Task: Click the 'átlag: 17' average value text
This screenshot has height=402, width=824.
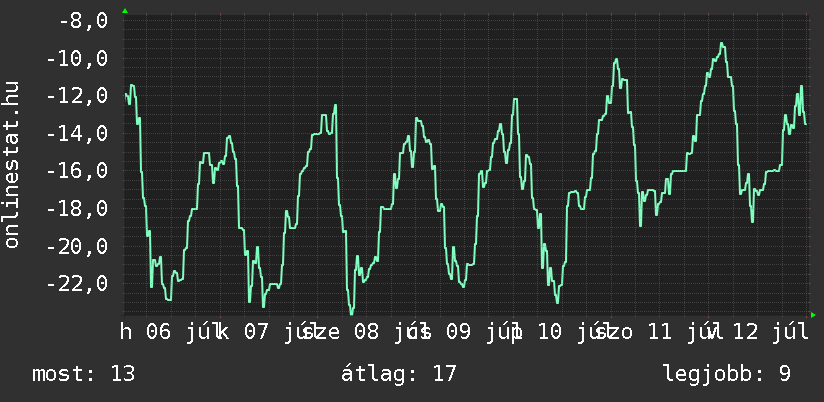Action: pyautogui.click(x=399, y=374)
